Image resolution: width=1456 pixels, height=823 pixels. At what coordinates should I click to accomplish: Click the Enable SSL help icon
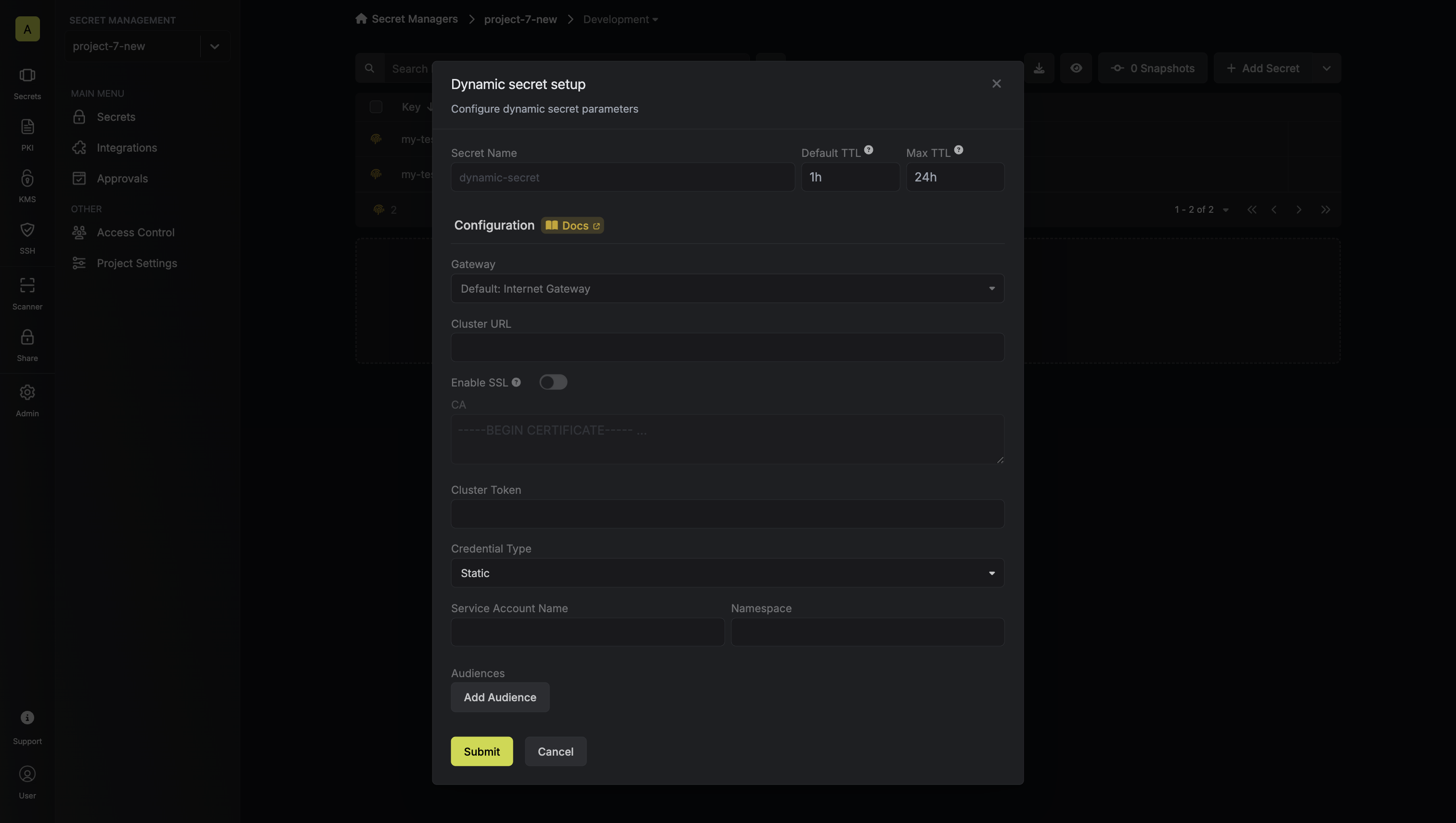pos(516,382)
